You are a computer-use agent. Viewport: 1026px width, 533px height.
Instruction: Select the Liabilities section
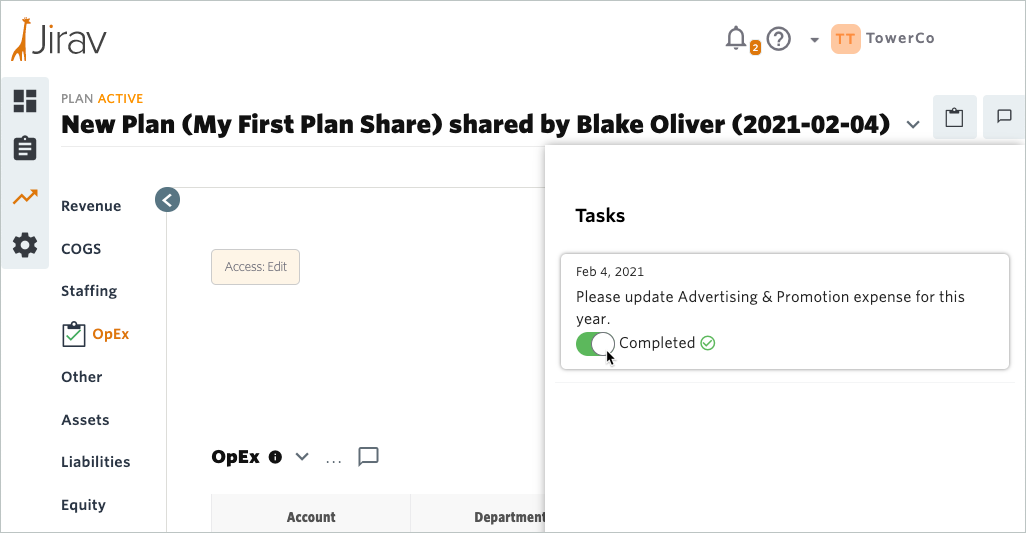96,462
